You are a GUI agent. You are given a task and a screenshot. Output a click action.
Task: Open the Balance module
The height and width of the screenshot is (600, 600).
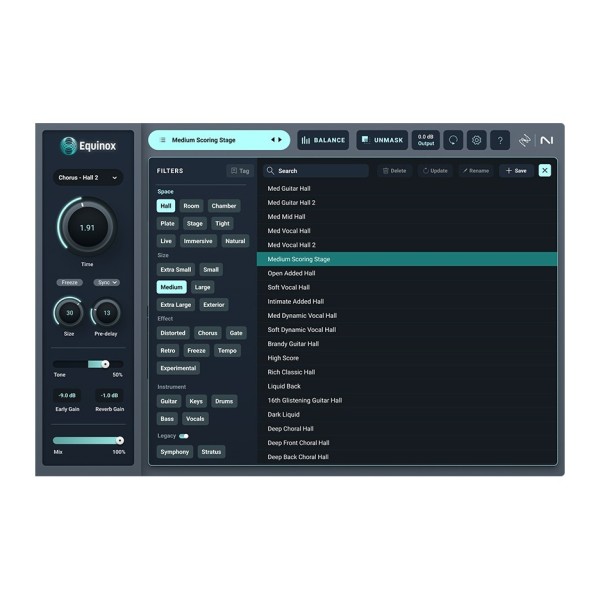[x=323, y=140]
